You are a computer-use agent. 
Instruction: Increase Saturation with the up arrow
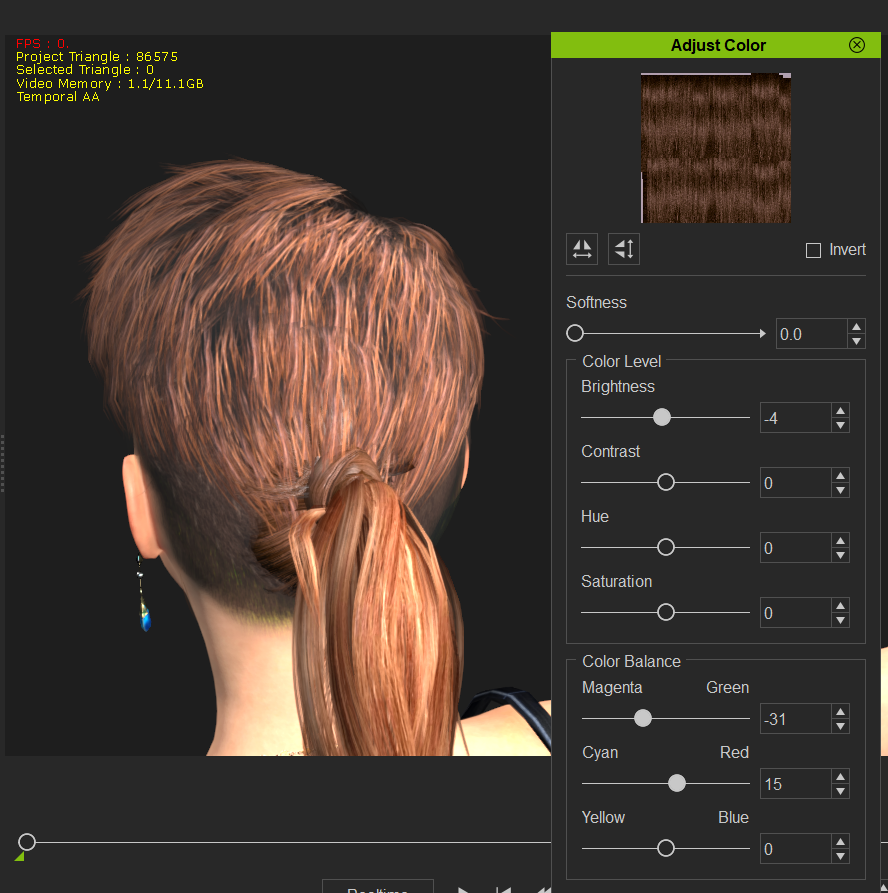coord(840,606)
